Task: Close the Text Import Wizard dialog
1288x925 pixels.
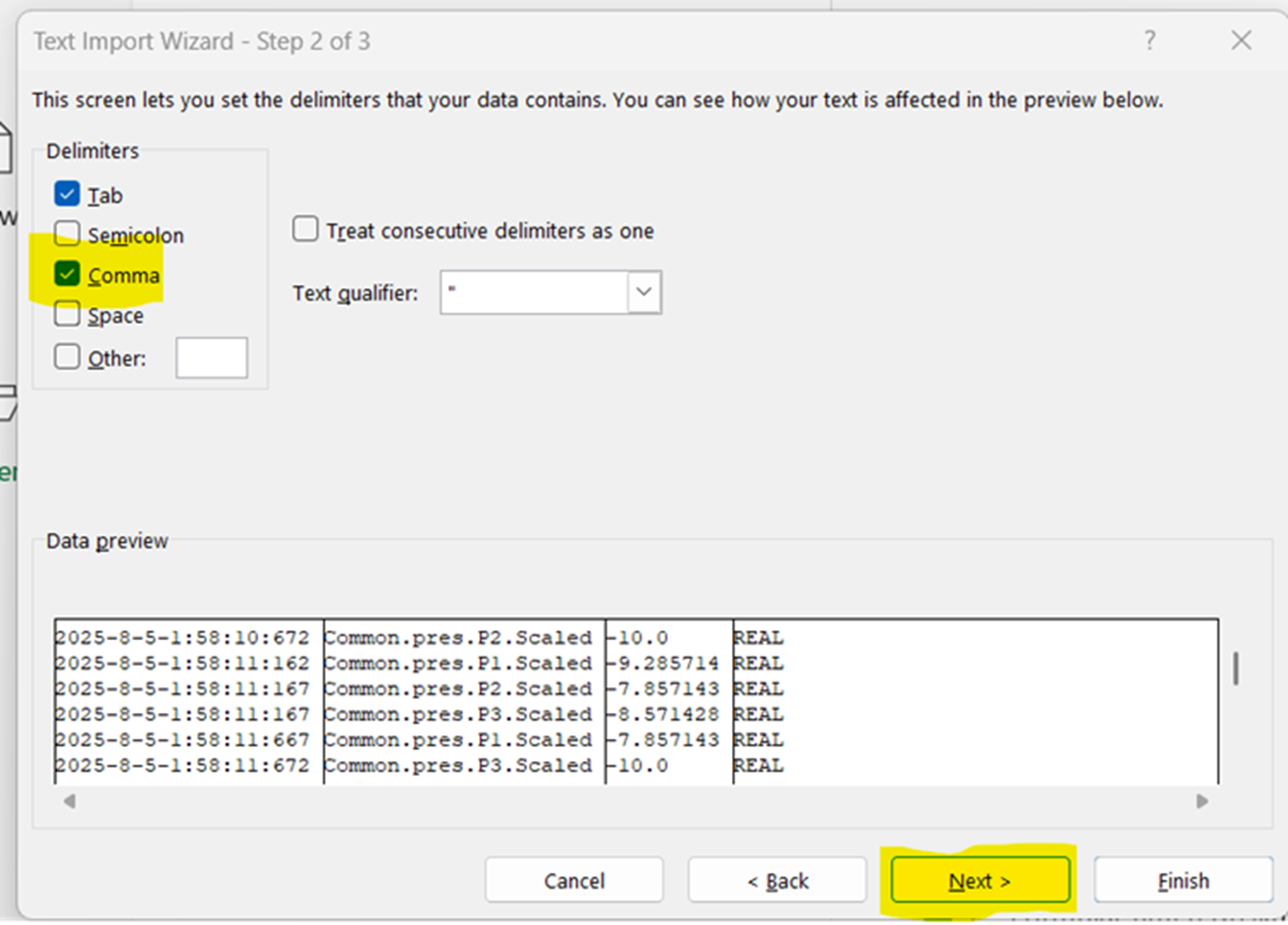Action: click(x=1241, y=41)
